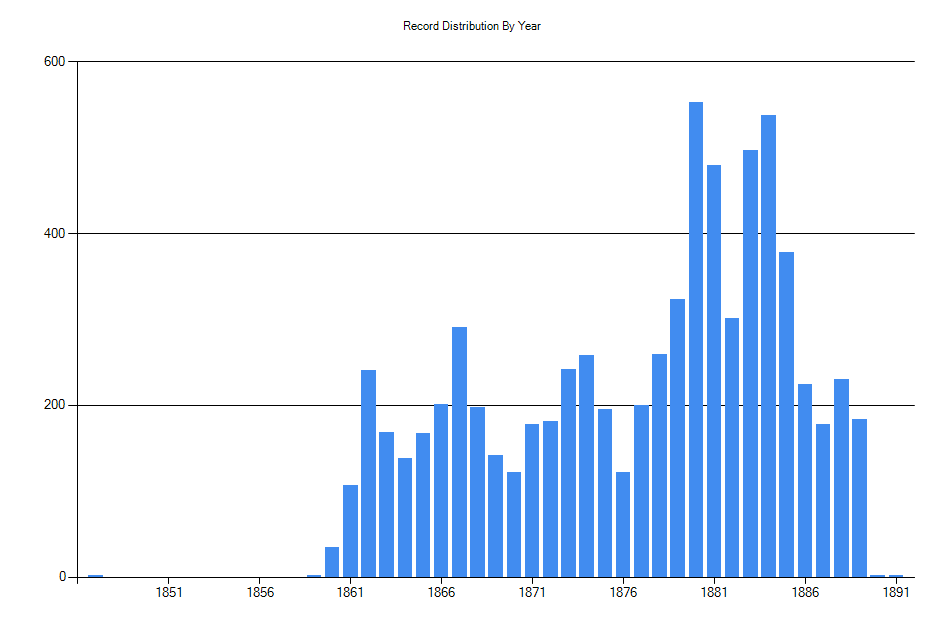
Task: Select the 1886 year label on the x-axis
Action: tap(805, 593)
